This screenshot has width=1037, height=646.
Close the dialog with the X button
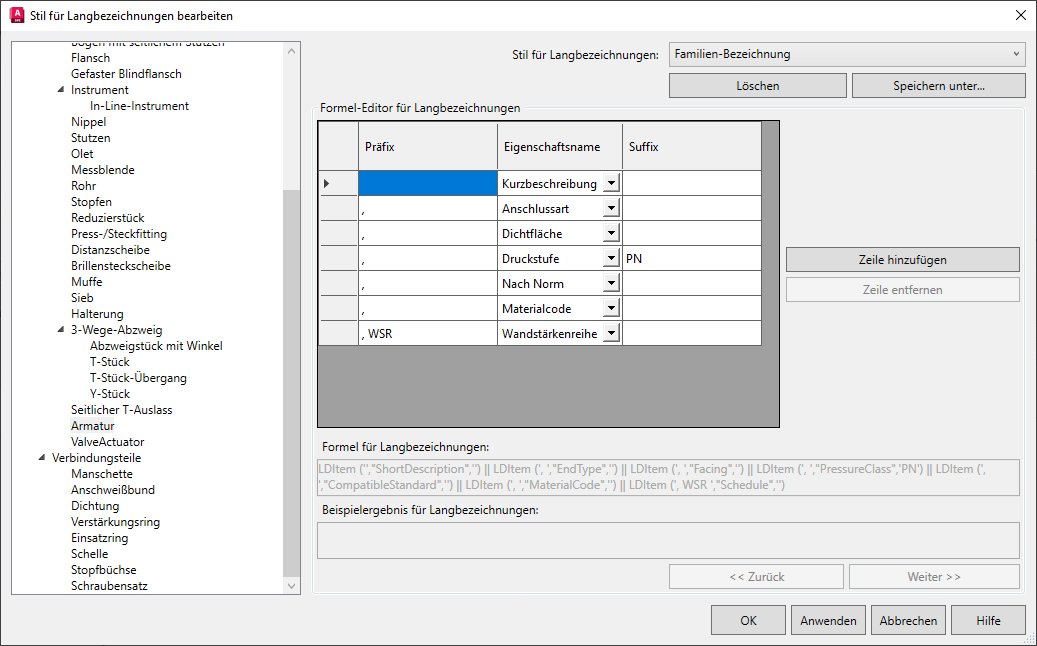pyautogui.click(x=1020, y=15)
